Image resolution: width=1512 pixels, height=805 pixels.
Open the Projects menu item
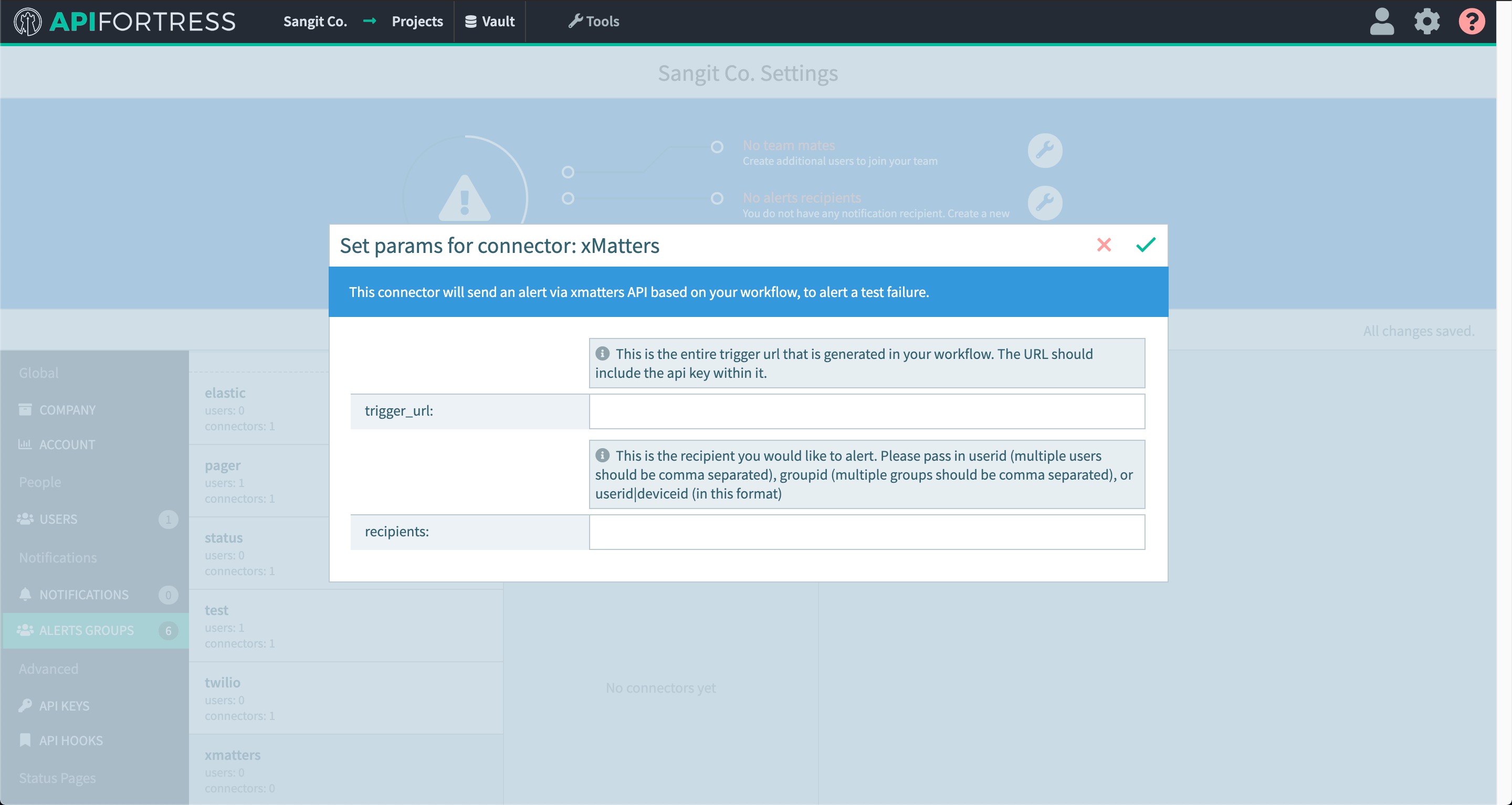[417, 21]
